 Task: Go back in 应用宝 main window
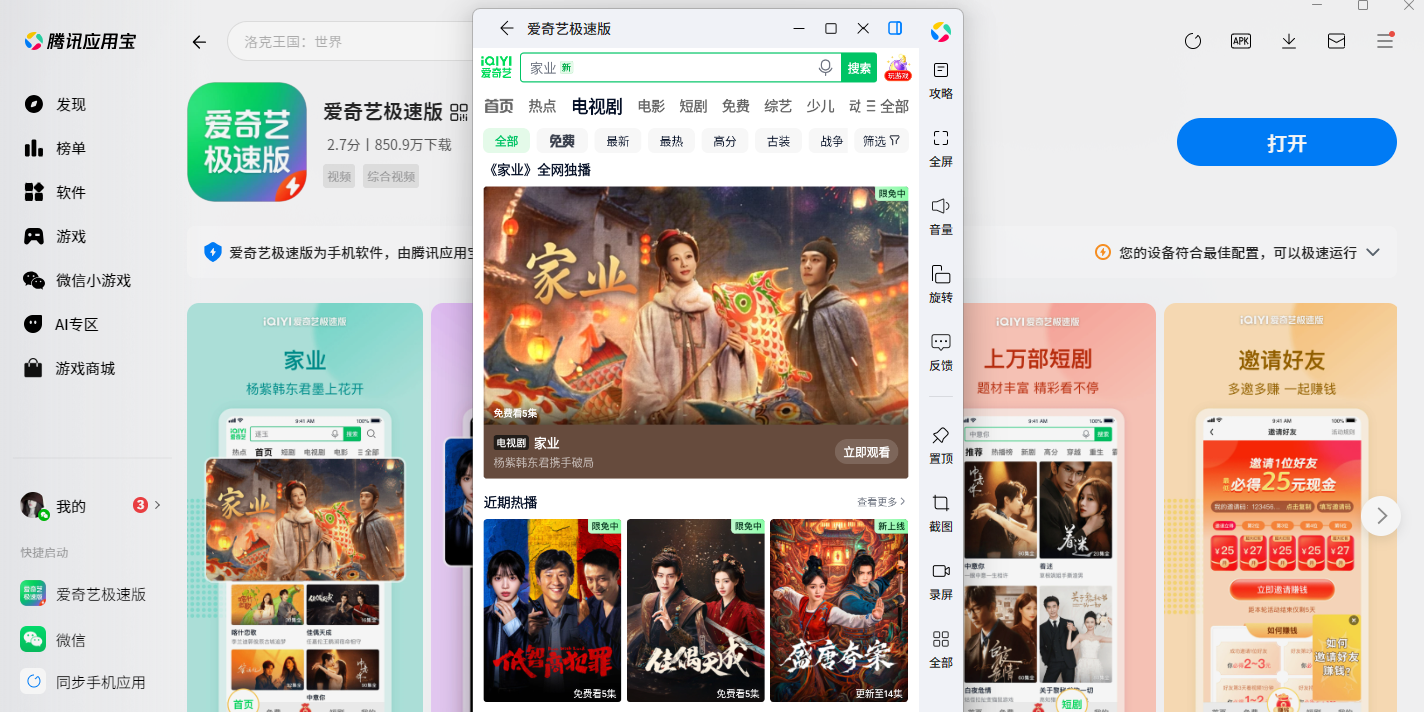pos(199,42)
